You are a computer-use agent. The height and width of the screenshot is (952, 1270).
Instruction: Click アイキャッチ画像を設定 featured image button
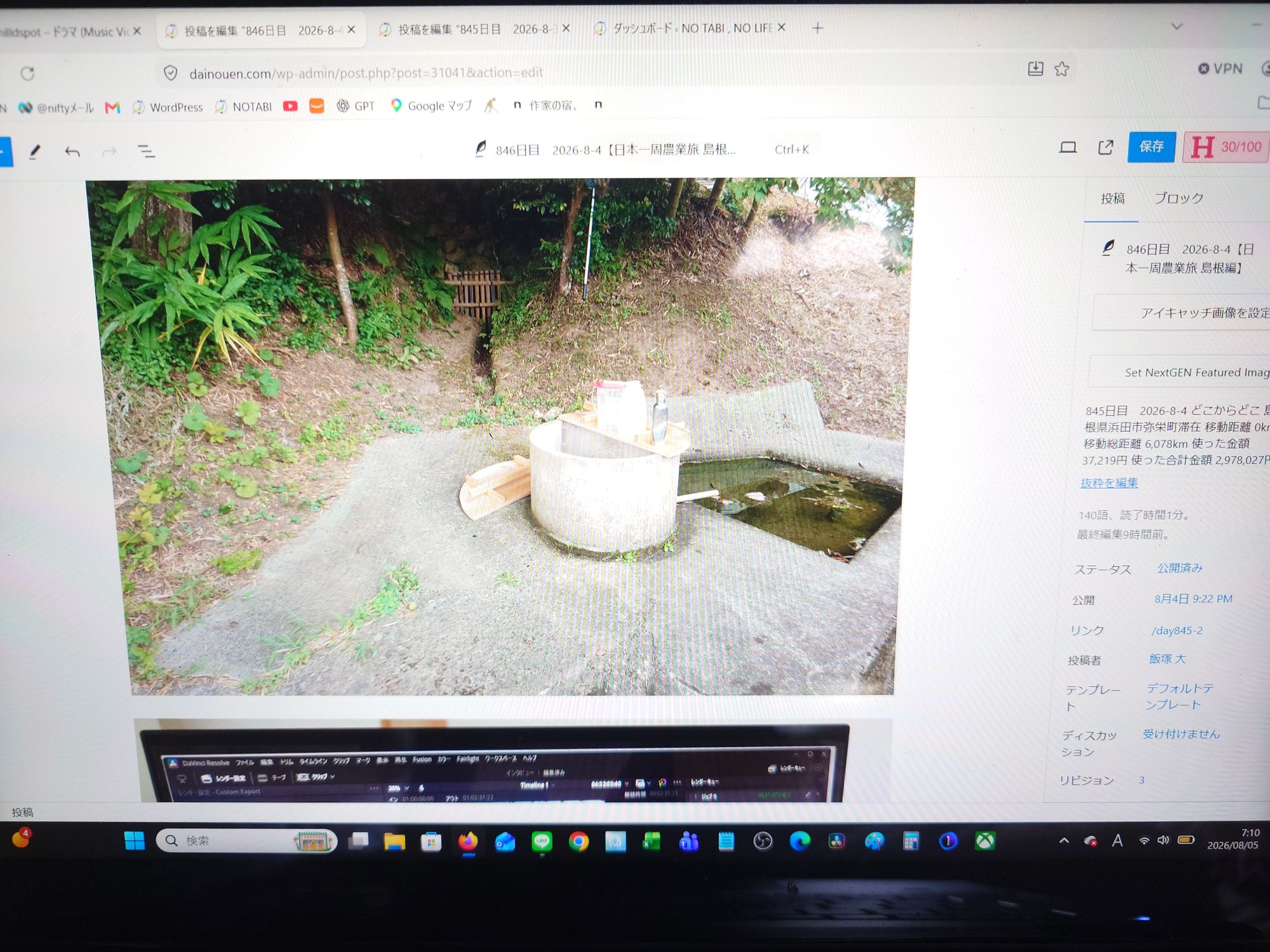click(1181, 313)
